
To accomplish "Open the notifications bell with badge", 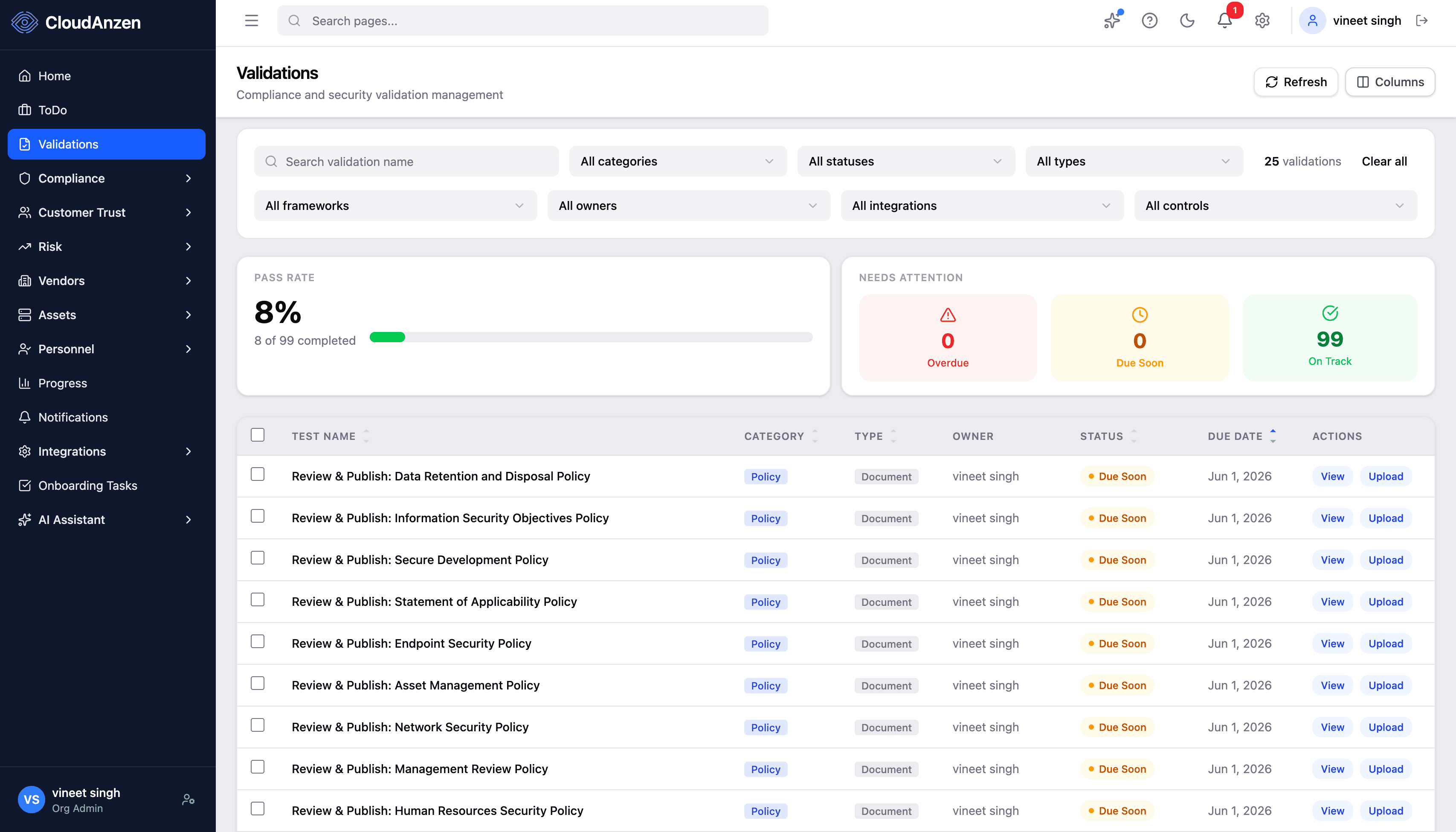I will (x=1225, y=20).
